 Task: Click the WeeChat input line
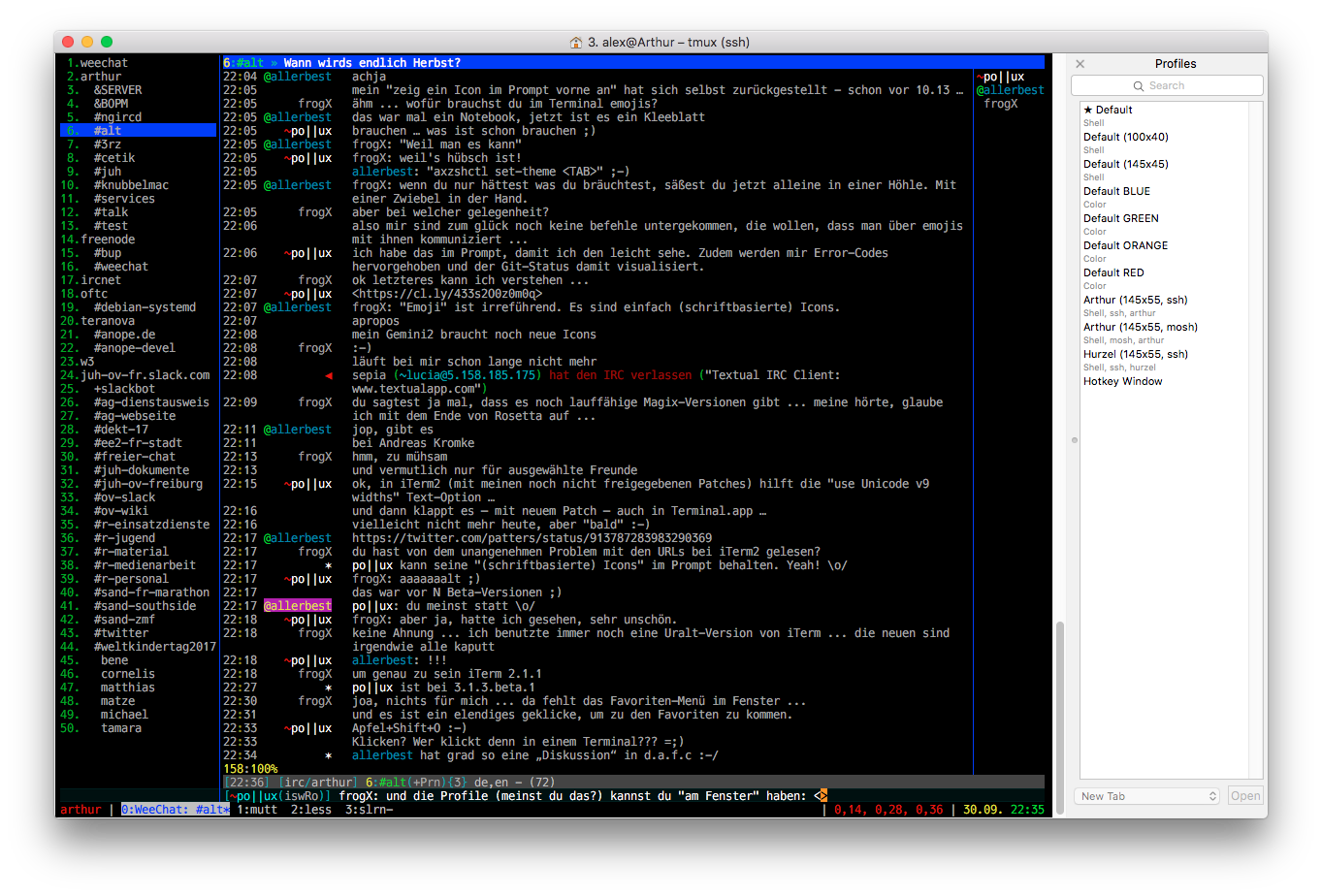(633, 796)
